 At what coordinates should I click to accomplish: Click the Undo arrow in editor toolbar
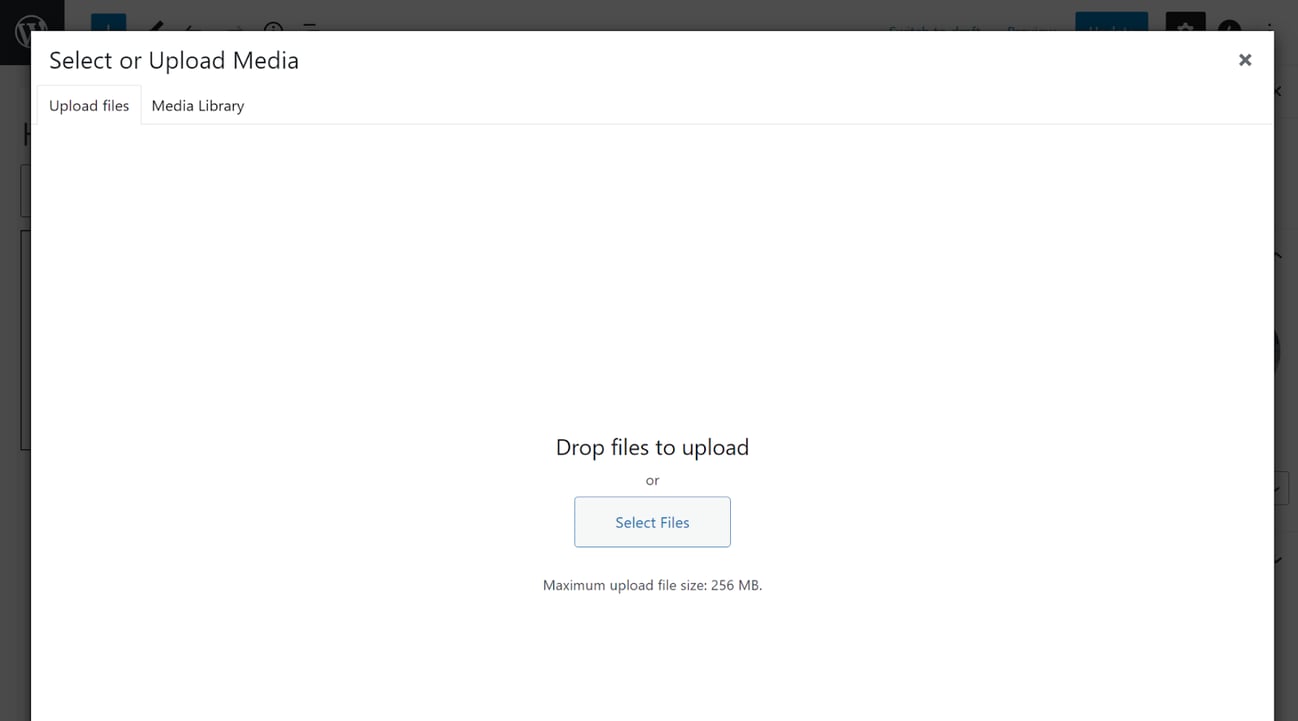tap(194, 27)
